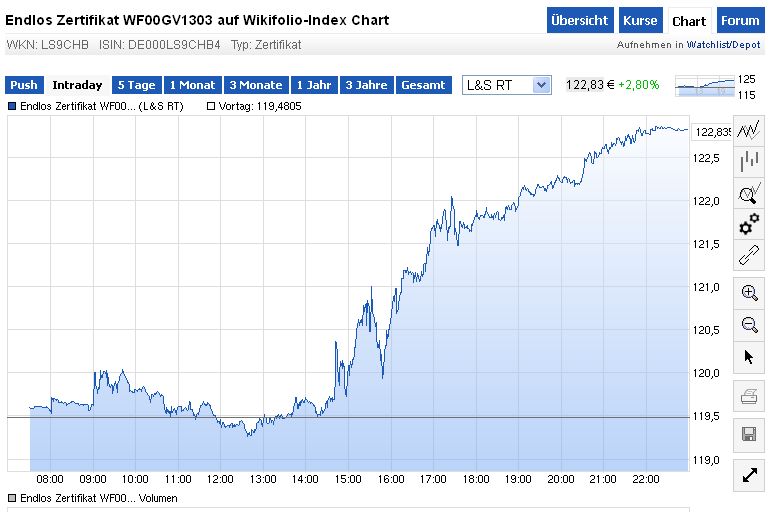
Task: Switch to bar chart type icon
Action: click(x=749, y=162)
